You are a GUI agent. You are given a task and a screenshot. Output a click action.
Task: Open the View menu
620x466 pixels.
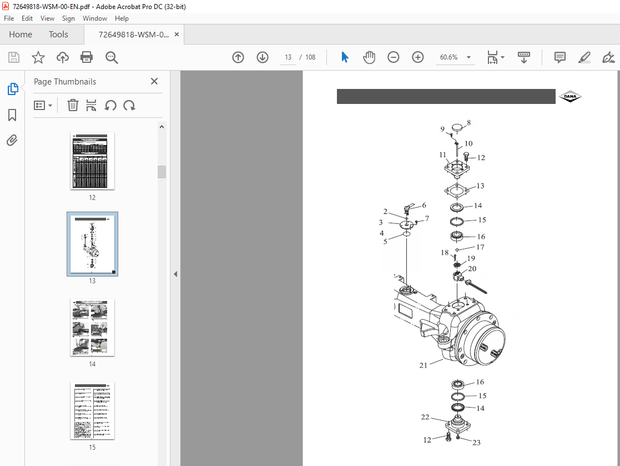pyautogui.click(x=47, y=18)
